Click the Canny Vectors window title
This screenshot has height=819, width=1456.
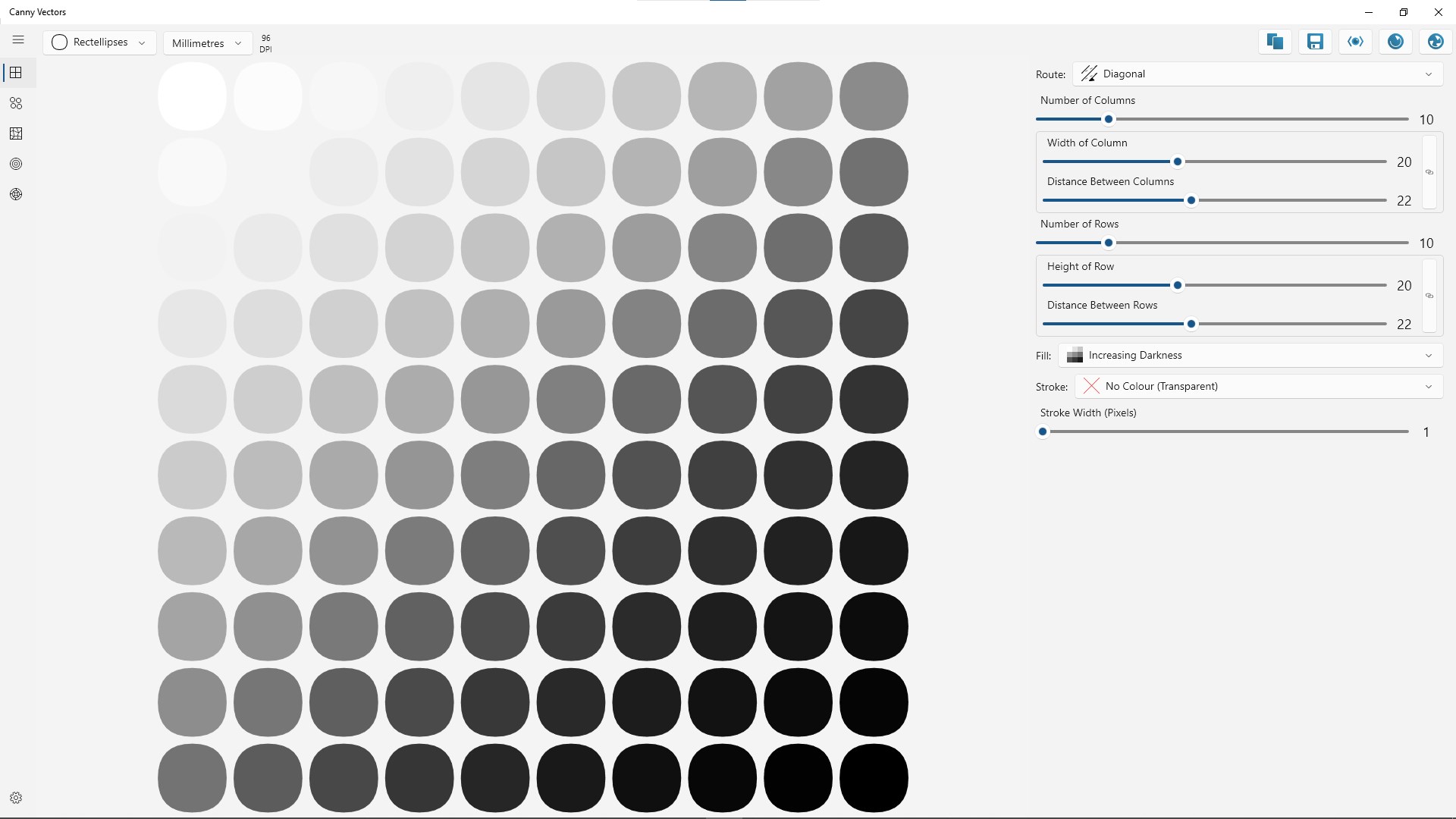coord(37,12)
